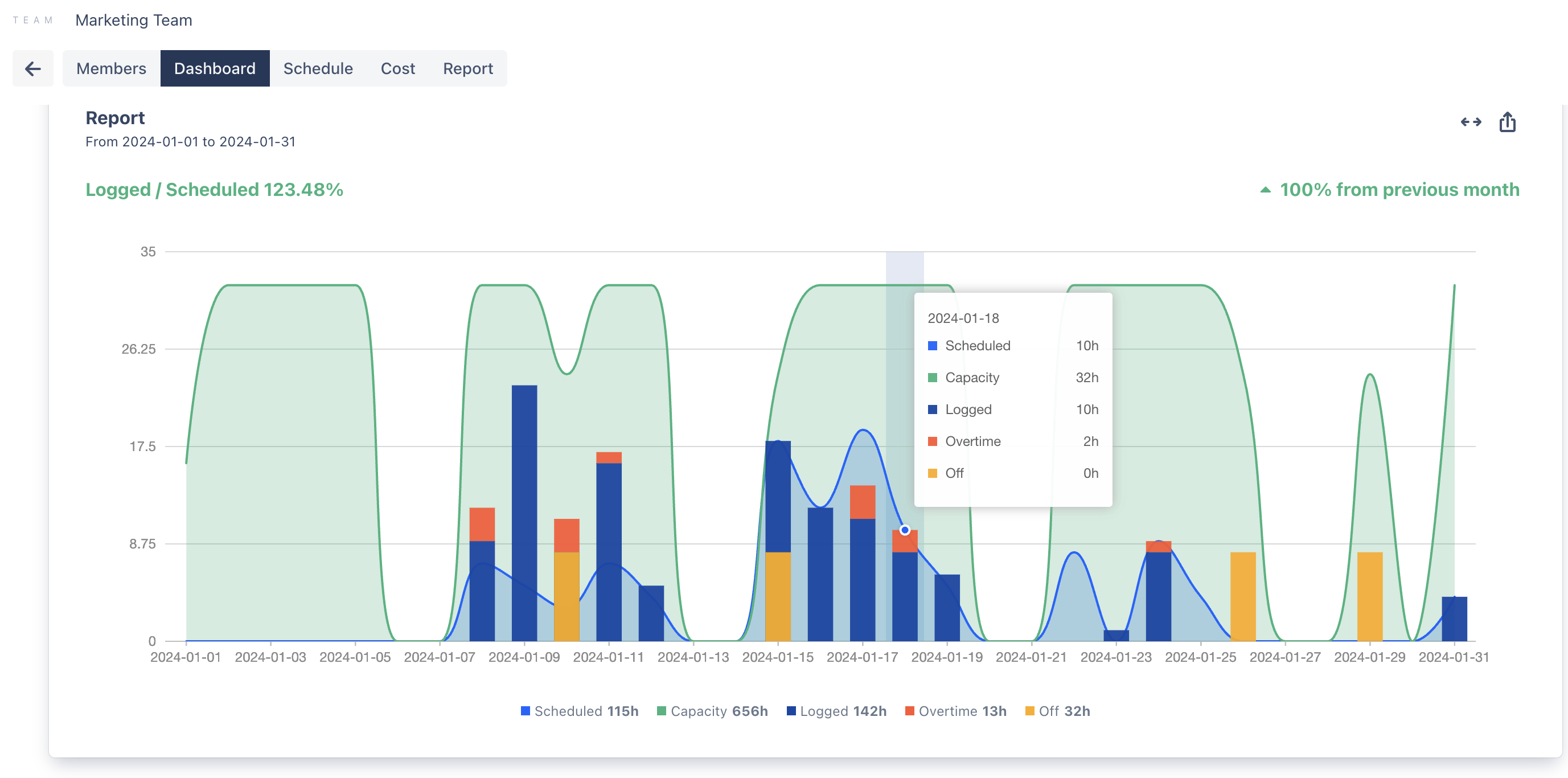1568x778 pixels.
Task: Toggle the Scheduled 115h legend series
Action: [580, 711]
